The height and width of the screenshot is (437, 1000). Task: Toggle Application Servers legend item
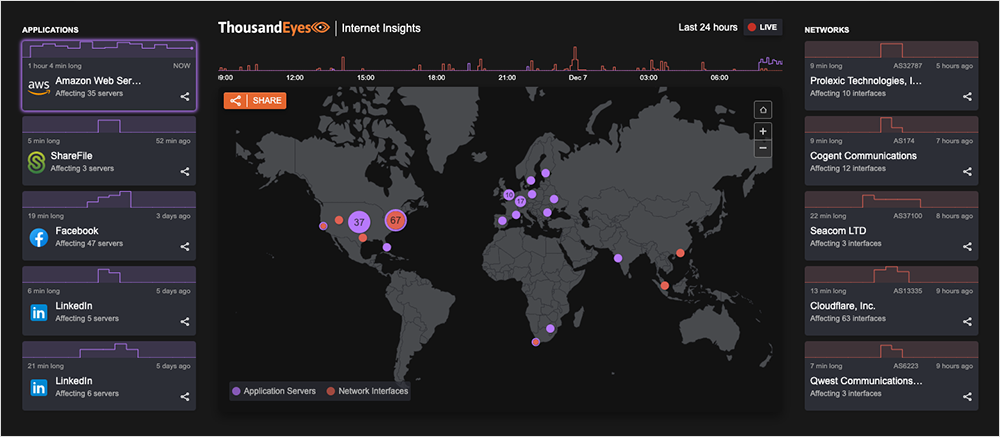pos(274,391)
